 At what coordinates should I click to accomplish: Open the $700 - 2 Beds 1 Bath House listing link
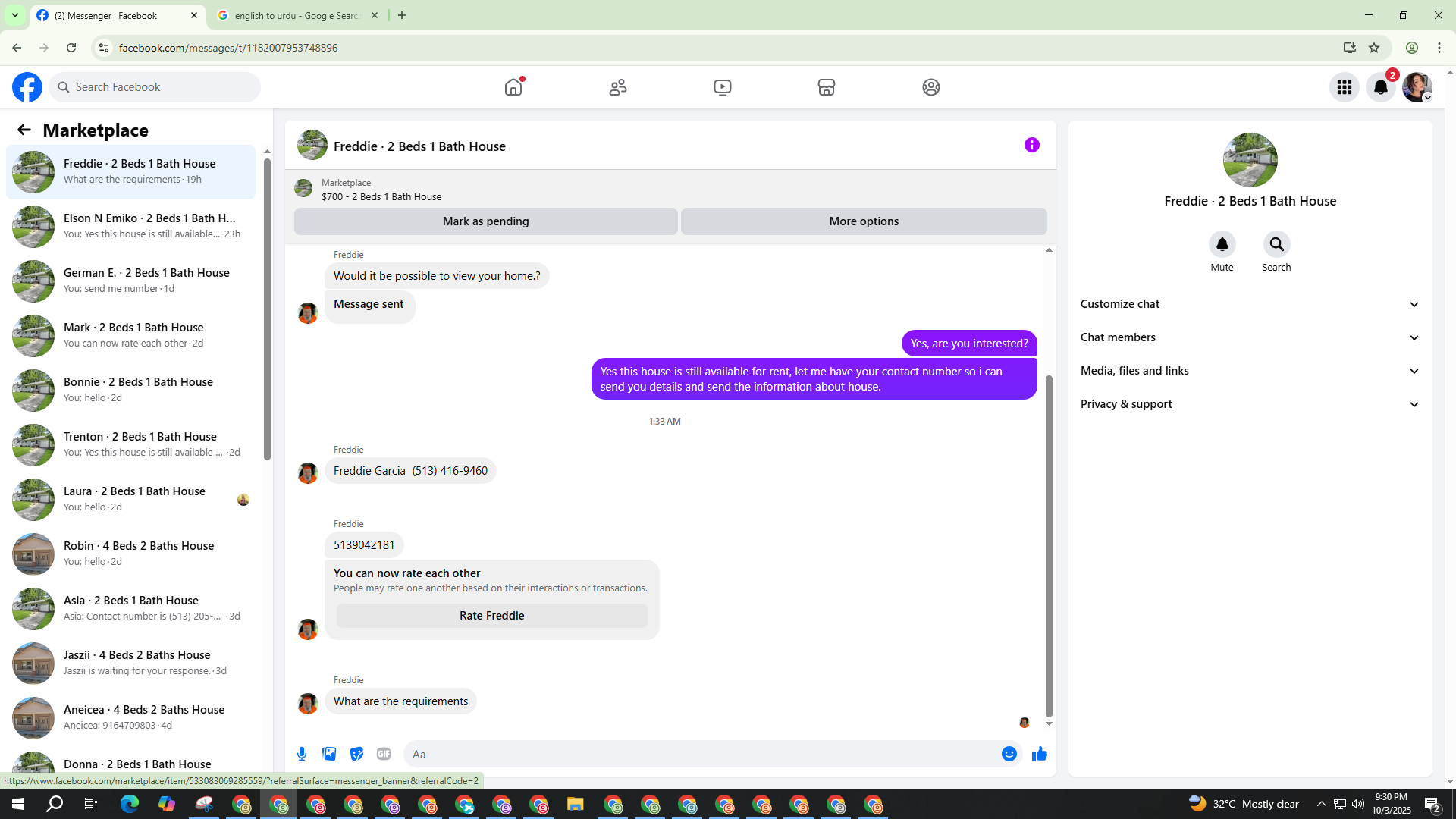pos(381,196)
